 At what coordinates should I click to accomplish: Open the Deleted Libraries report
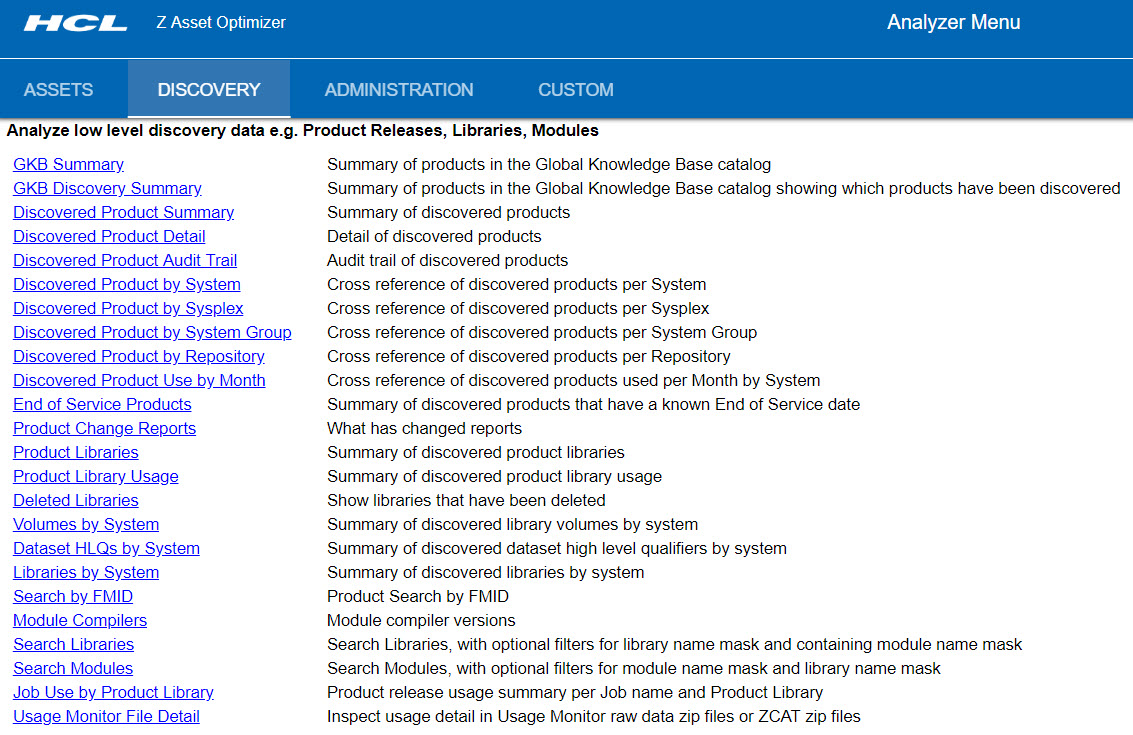75,500
